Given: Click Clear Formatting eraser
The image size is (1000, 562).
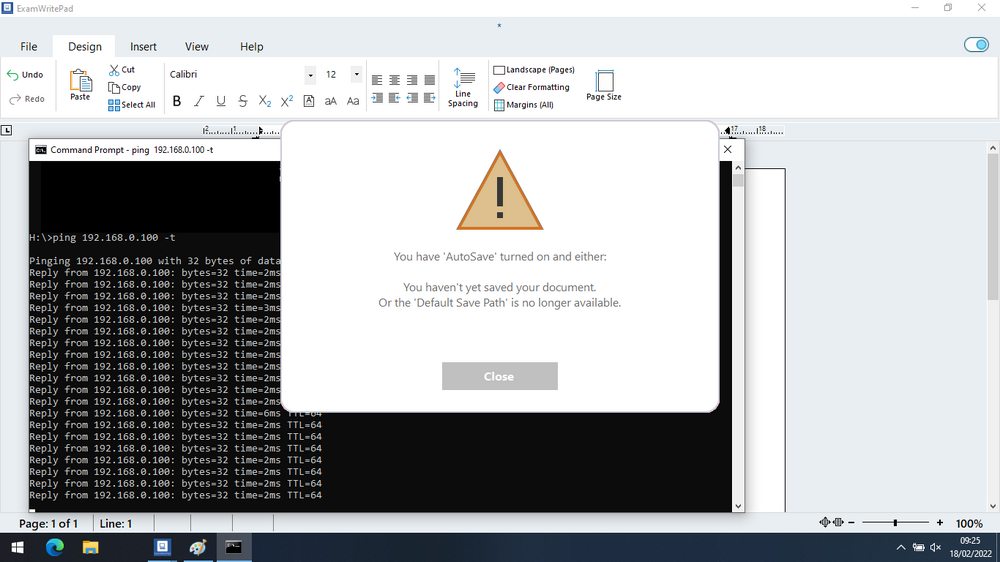Looking at the screenshot, I should pyautogui.click(x=531, y=87).
